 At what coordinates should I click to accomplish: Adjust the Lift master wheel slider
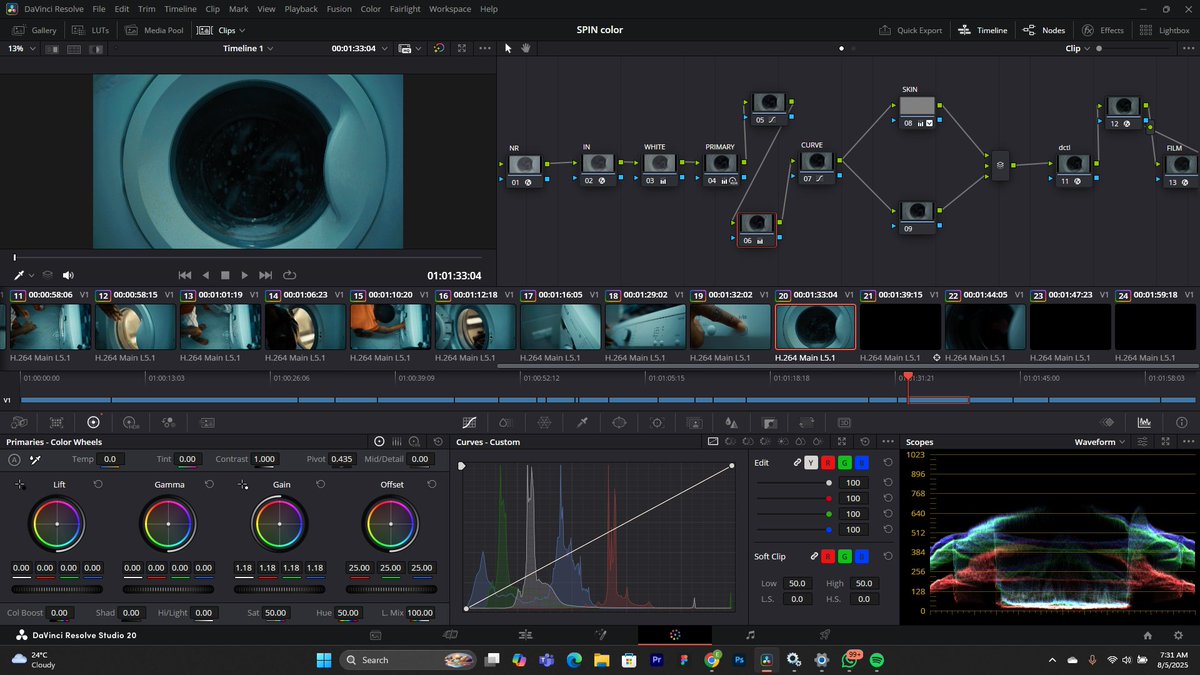coord(57,589)
